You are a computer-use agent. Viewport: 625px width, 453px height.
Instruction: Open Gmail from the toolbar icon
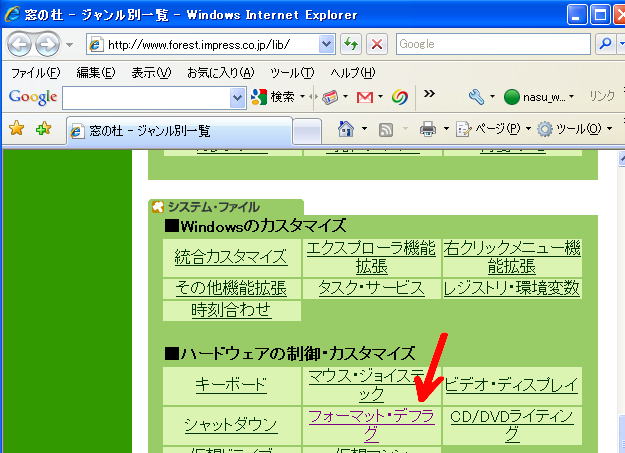click(x=365, y=97)
